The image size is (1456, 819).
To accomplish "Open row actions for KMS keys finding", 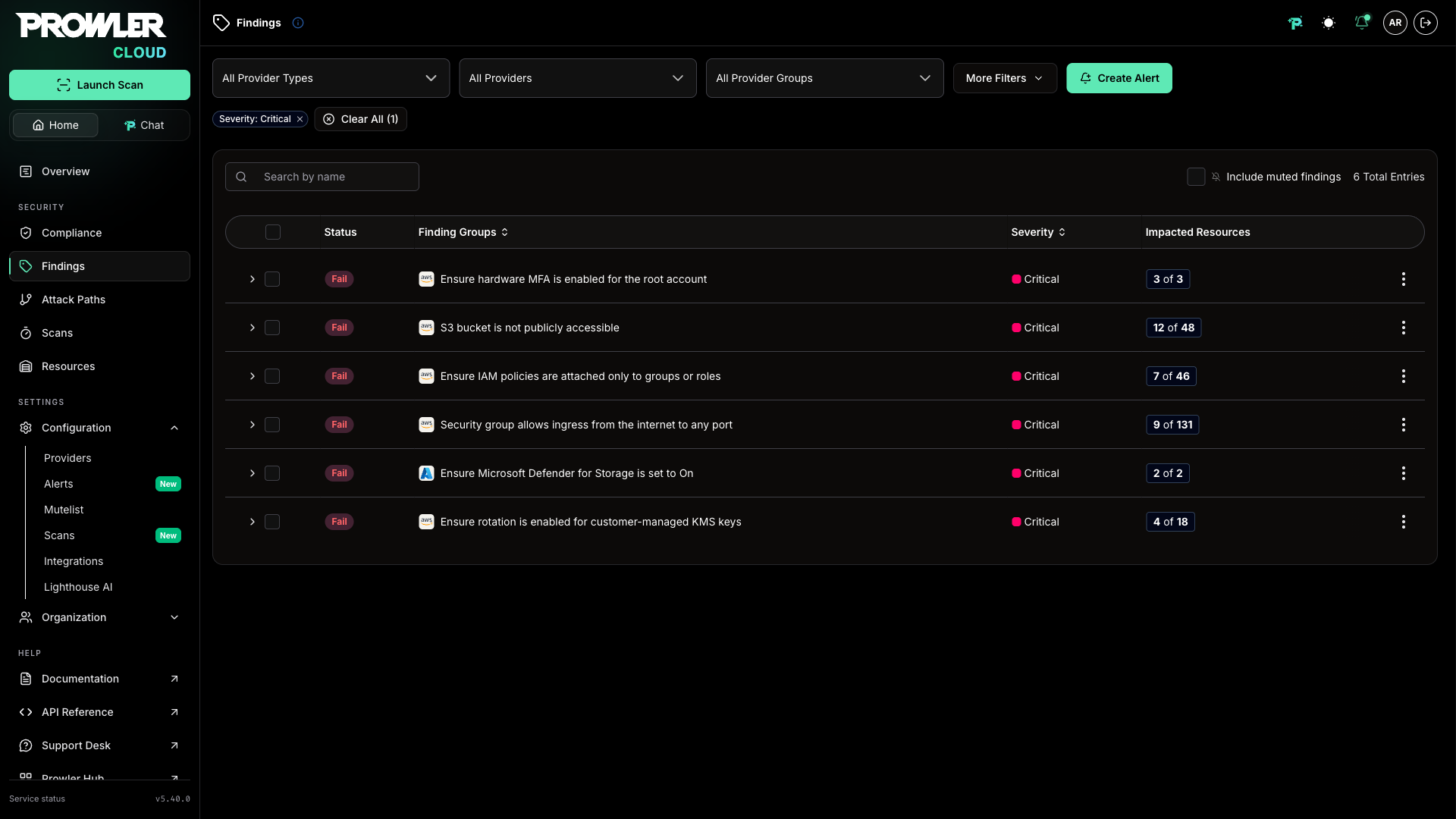I will (1404, 522).
